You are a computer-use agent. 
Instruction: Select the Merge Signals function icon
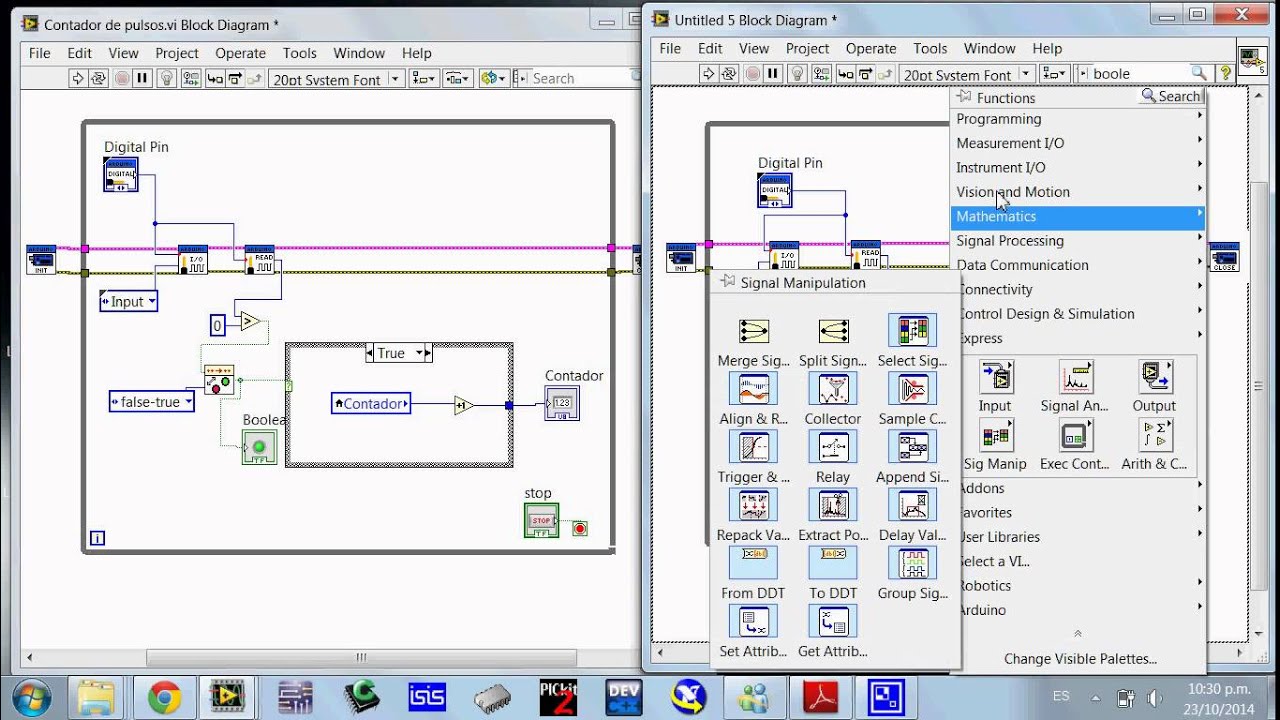(x=753, y=331)
